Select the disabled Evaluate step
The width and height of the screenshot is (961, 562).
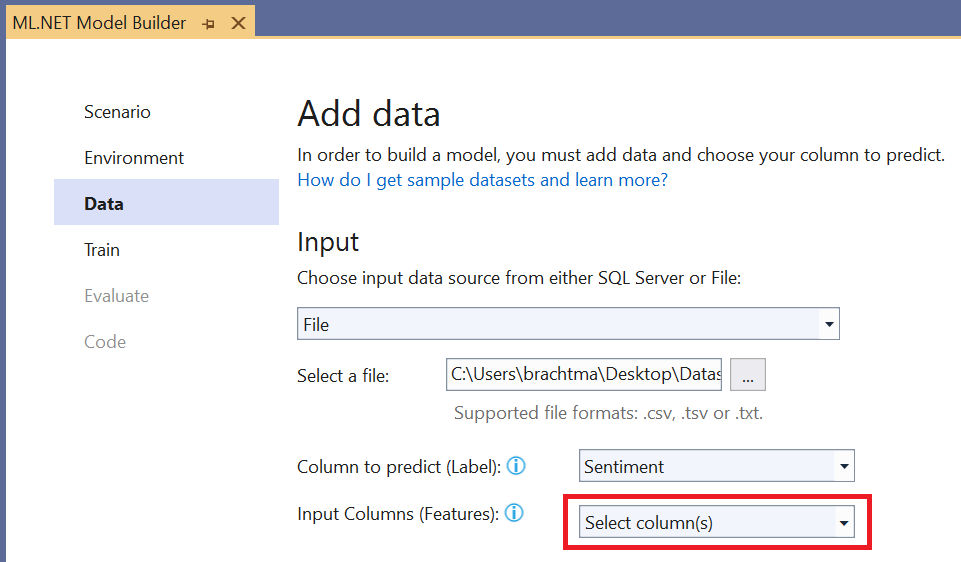pyautogui.click(x=116, y=296)
